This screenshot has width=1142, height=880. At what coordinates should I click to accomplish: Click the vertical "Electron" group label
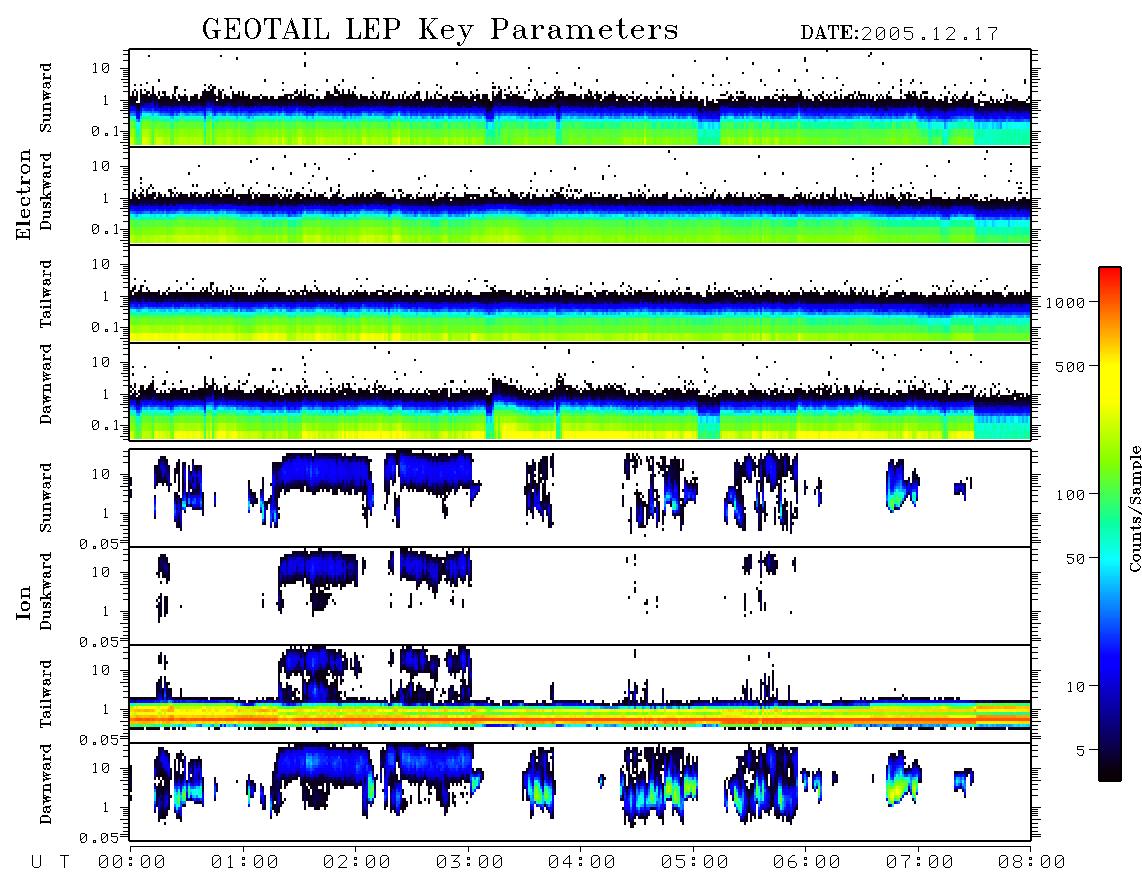pyautogui.click(x=24, y=195)
